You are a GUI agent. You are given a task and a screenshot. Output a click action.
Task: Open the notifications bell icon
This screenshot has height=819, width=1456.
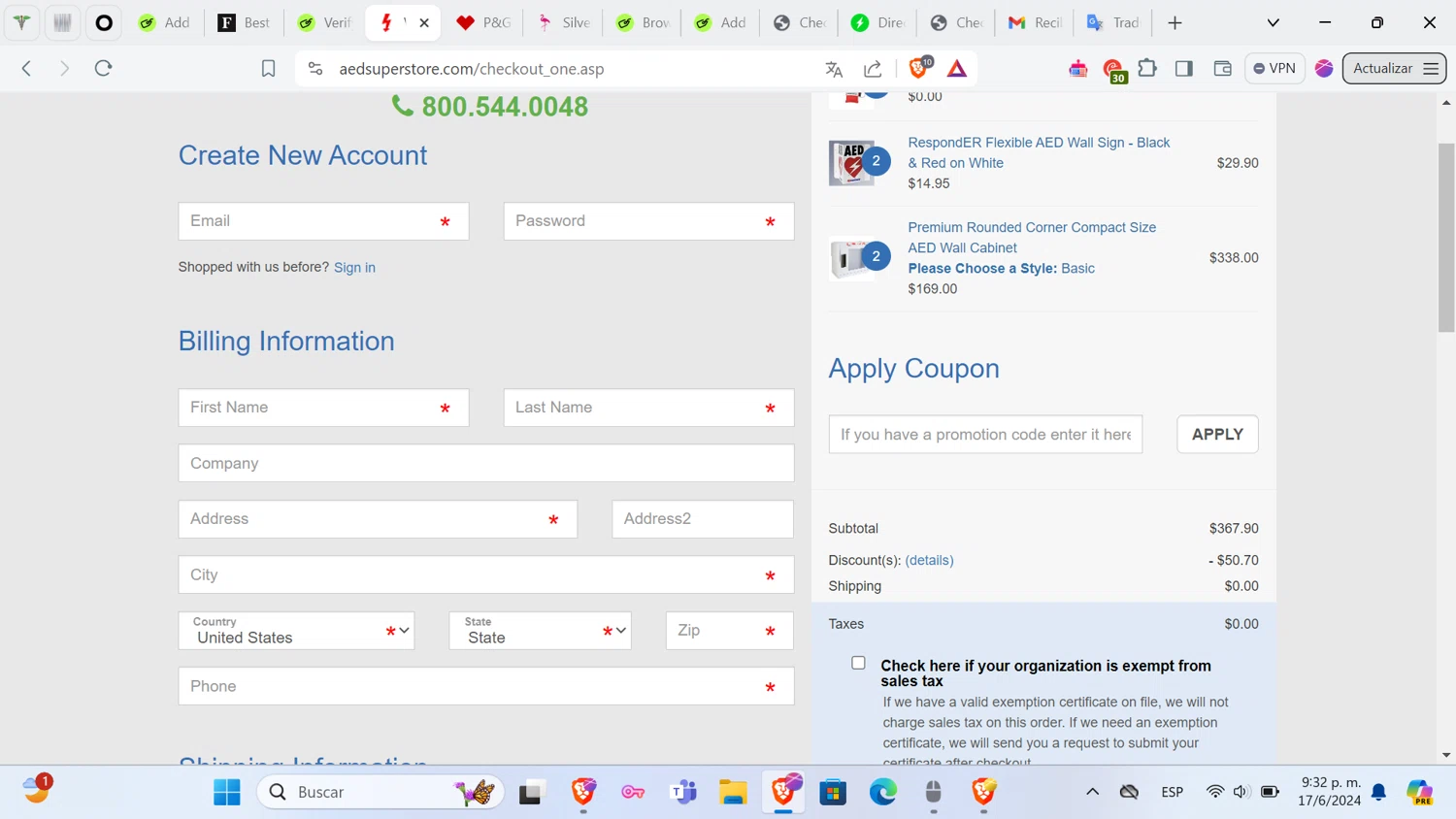pyautogui.click(x=1378, y=792)
